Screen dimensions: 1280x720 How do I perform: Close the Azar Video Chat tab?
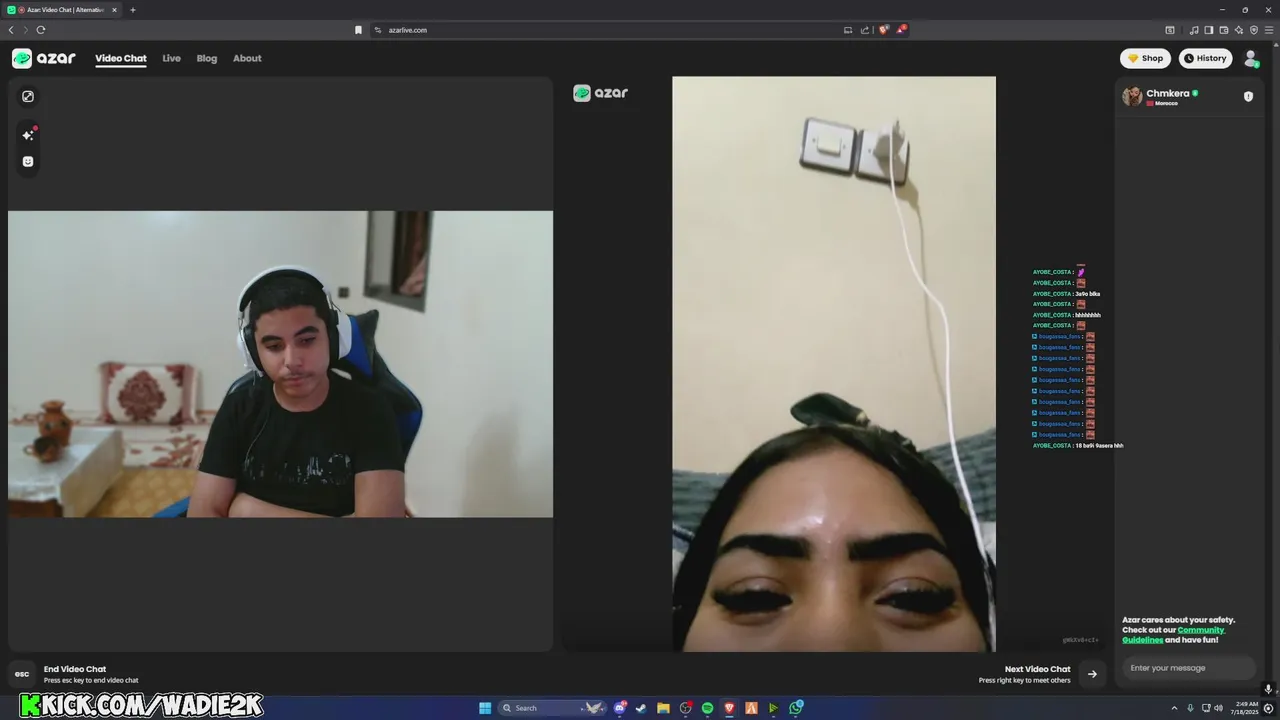pos(114,10)
